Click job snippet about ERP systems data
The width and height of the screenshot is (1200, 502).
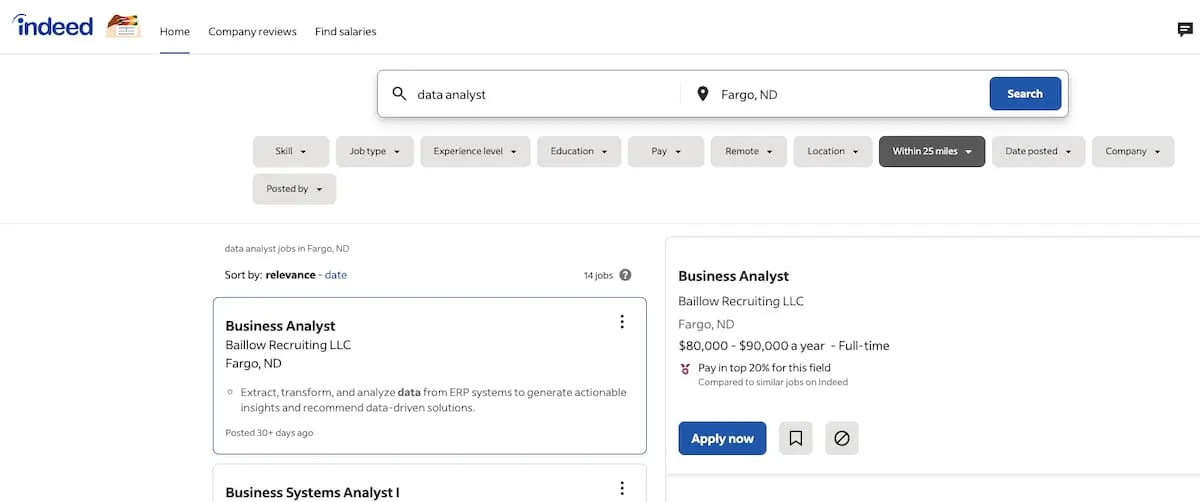(434, 400)
